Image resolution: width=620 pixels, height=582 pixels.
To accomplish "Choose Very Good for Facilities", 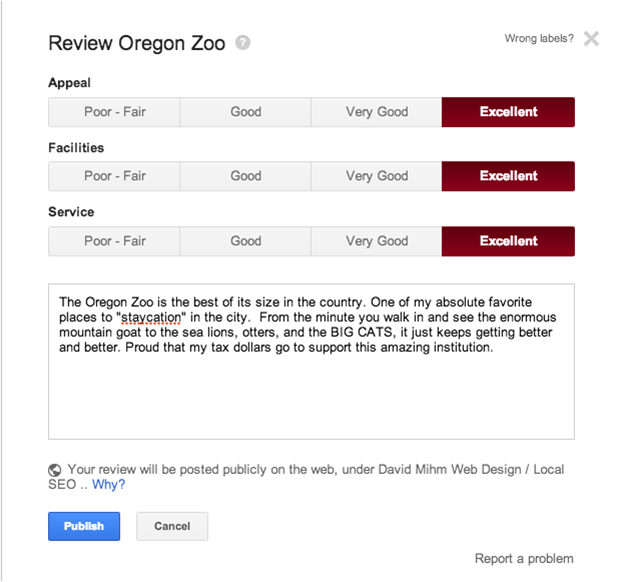I will 377,176.
